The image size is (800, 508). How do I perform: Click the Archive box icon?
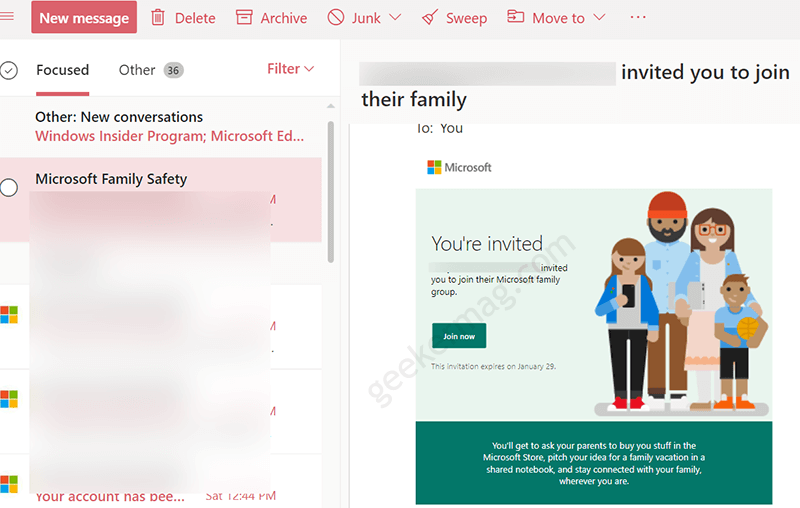click(244, 17)
